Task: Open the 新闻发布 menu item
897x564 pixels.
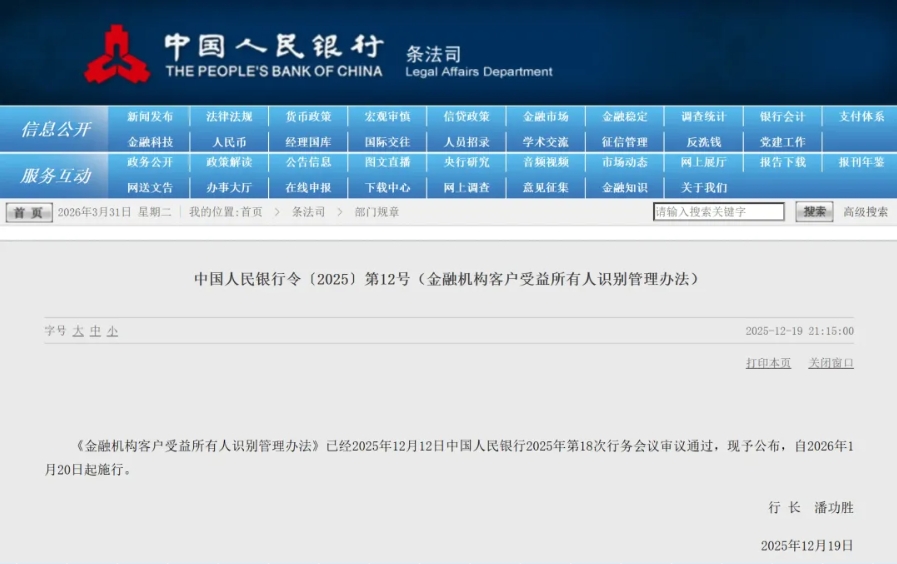Action: click(x=150, y=117)
